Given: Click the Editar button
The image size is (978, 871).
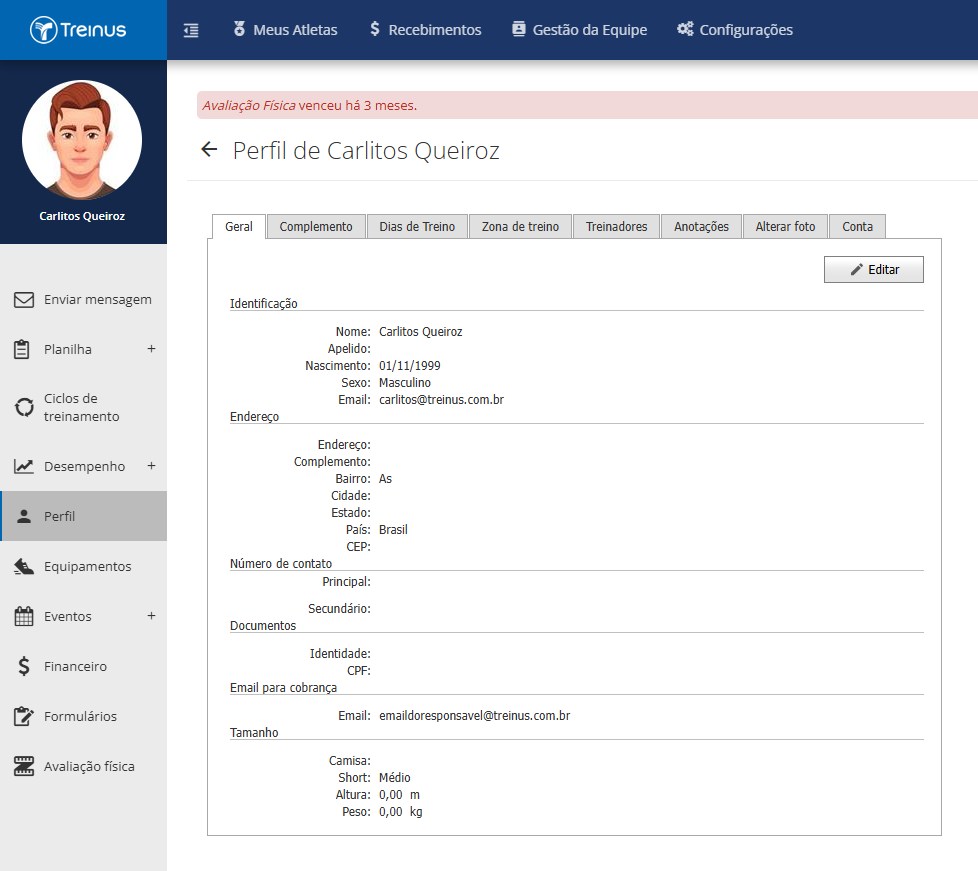Looking at the screenshot, I should click(874, 270).
